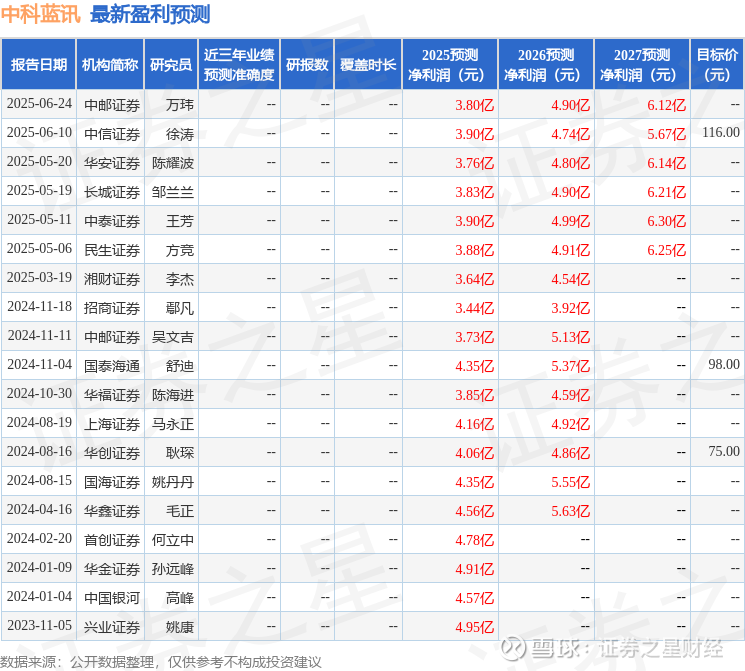Click the 5.63亿 forecast value

(x=571, y=511)
